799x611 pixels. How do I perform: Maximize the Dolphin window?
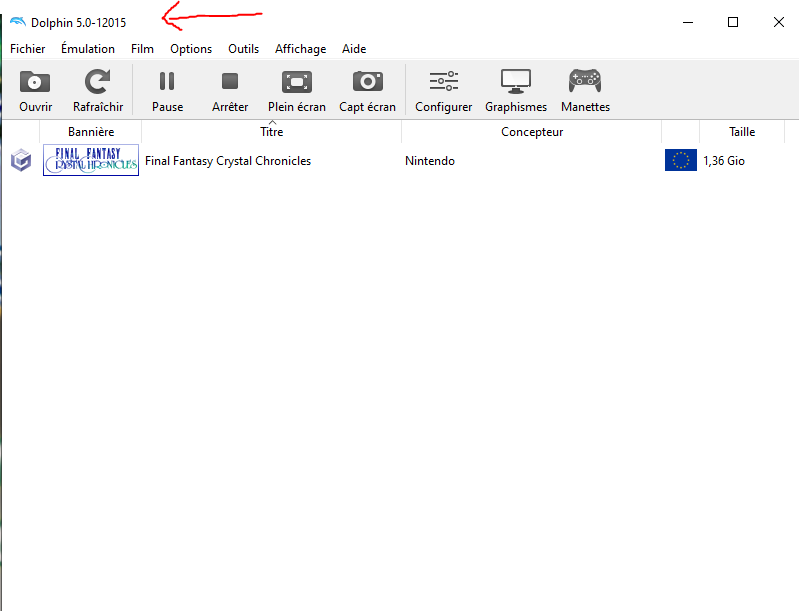tap(733, 22)
